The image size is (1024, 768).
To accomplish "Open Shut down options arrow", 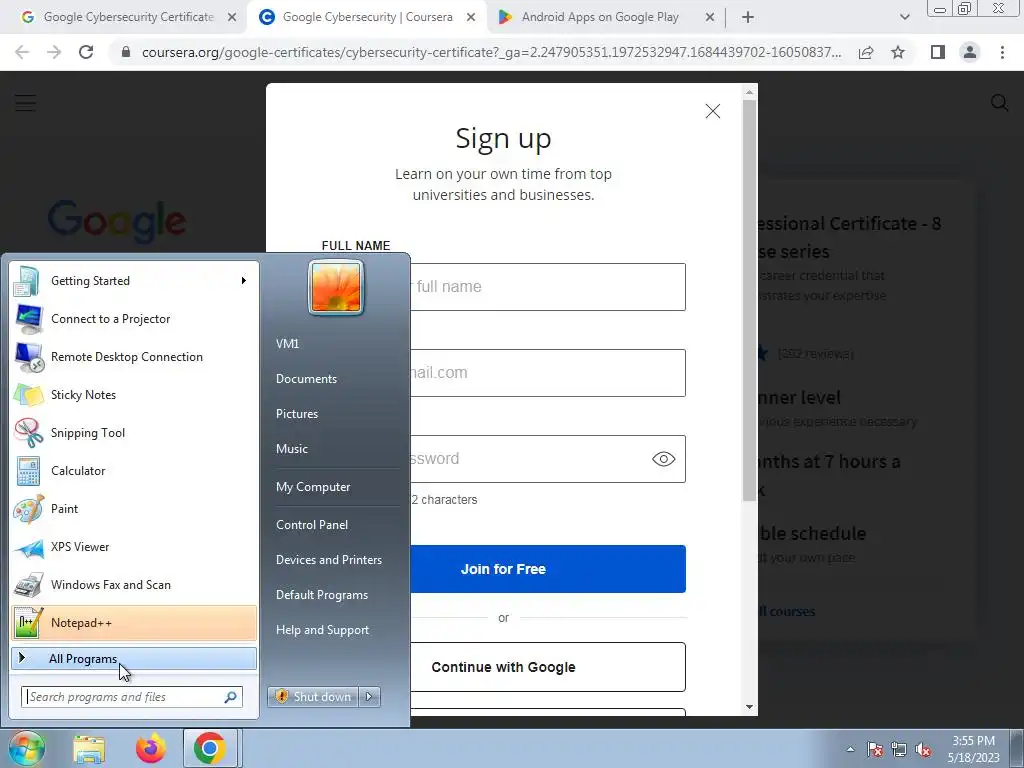I will coord(370,697).
